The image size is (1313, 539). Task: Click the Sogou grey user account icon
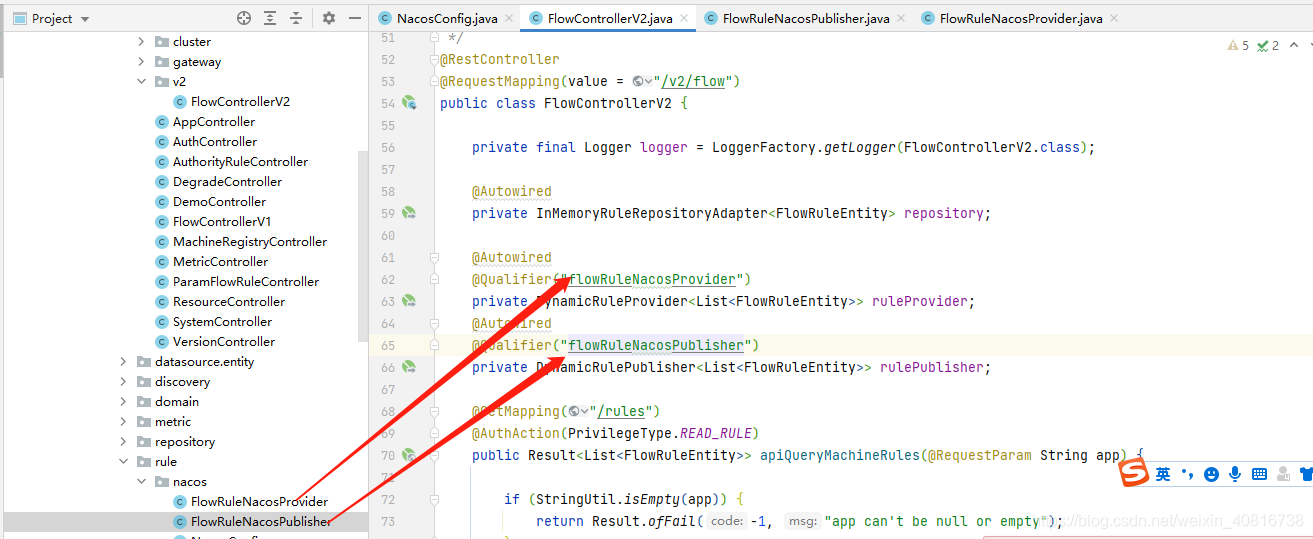pos(1284,474)
